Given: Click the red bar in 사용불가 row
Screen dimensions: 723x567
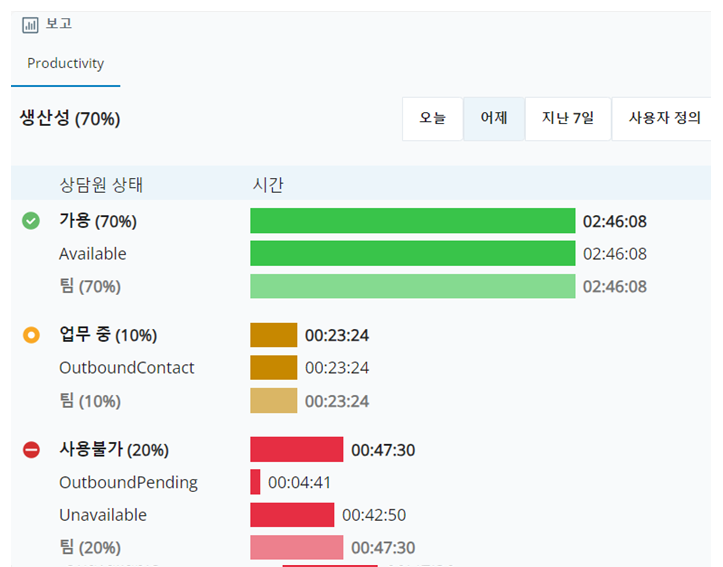Looking at the screenshot, I should click(x=297, y=449).
